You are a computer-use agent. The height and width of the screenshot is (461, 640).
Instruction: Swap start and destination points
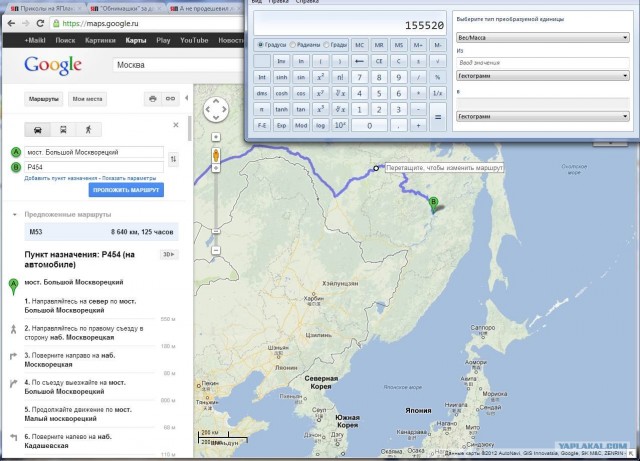[173, 159]
